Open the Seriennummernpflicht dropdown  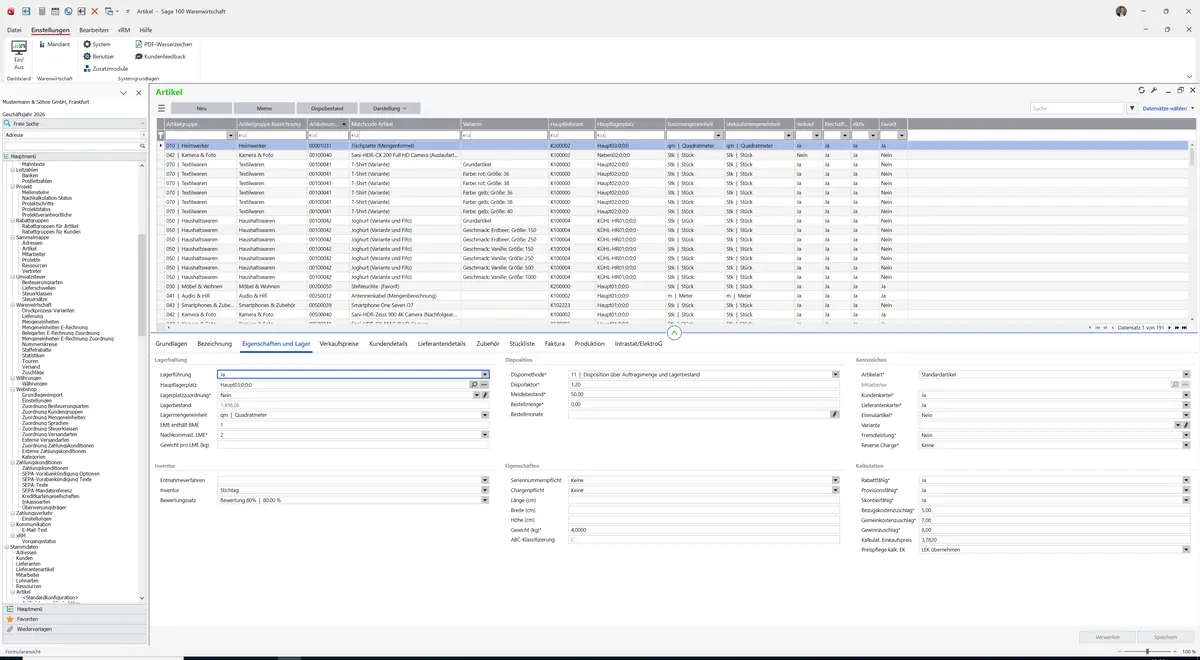click(835, 480)
